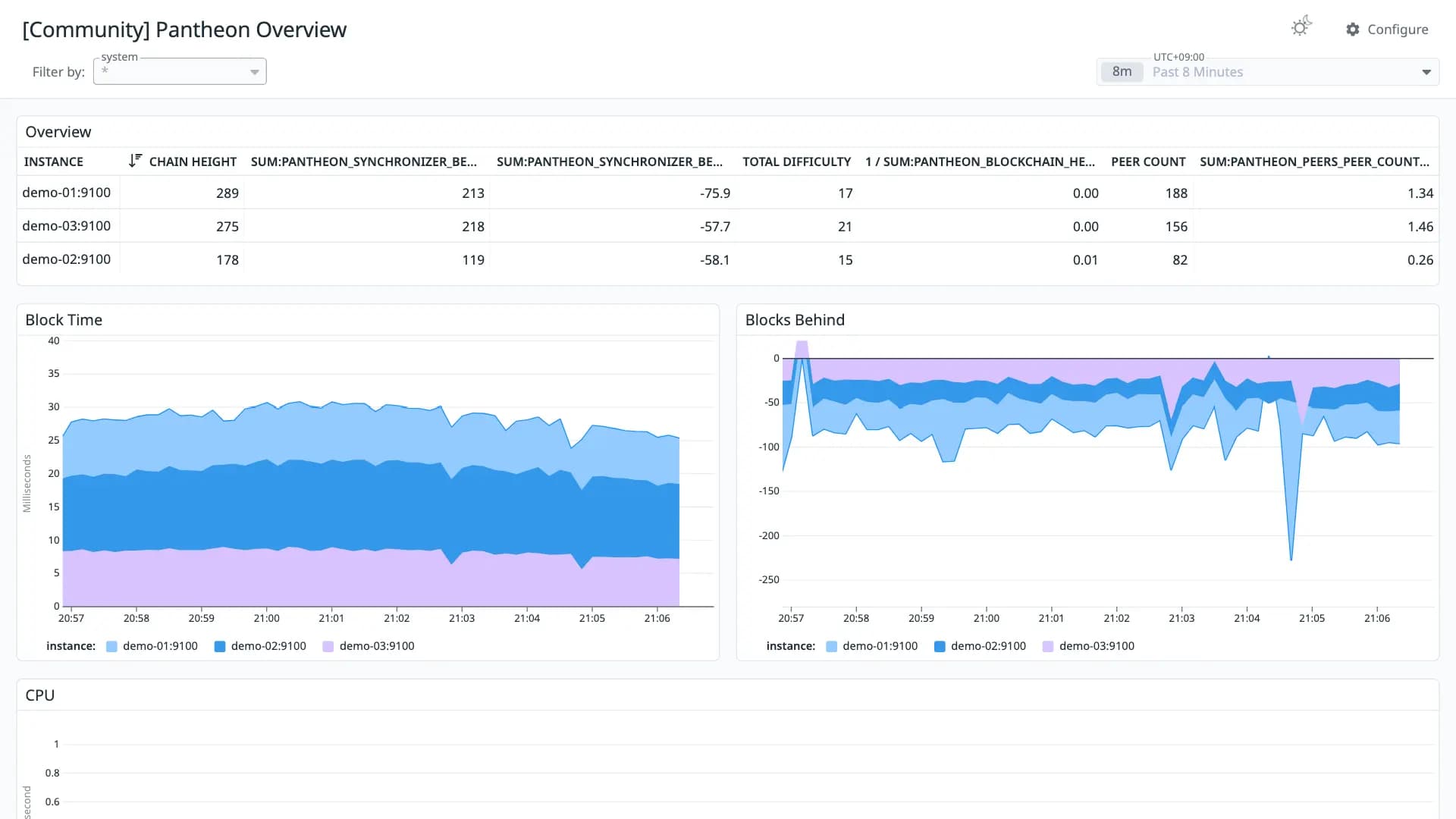Sort by PEER COUNT column header
The height and width of the screenshot is (819, 1456).
(x=1148, y=162)
